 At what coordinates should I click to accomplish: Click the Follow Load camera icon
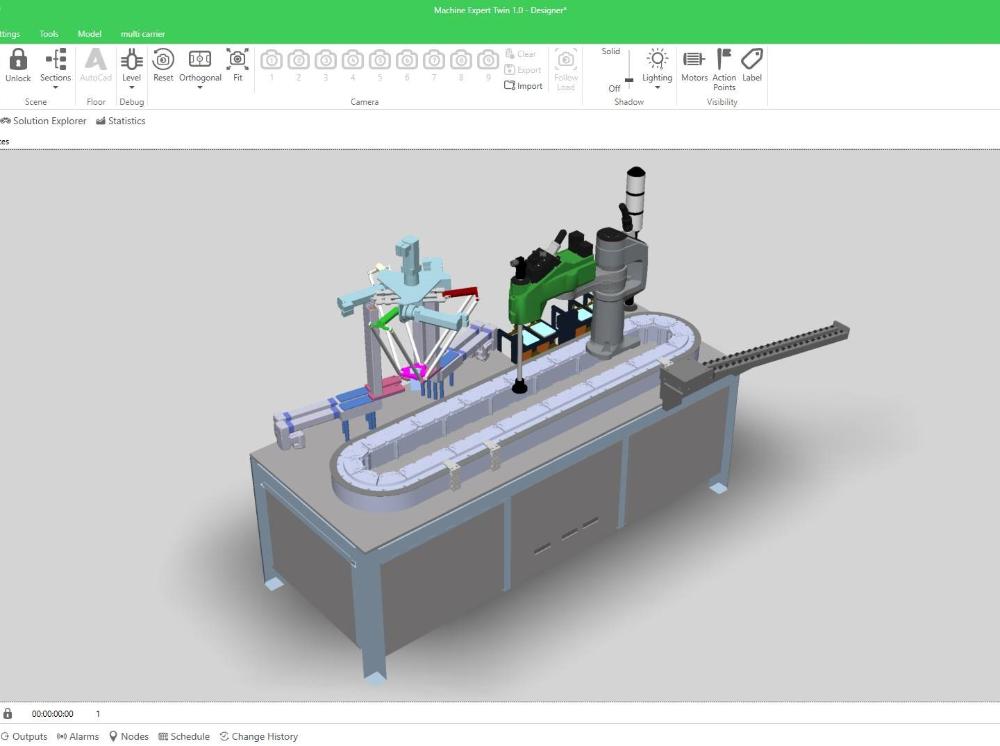566,59
